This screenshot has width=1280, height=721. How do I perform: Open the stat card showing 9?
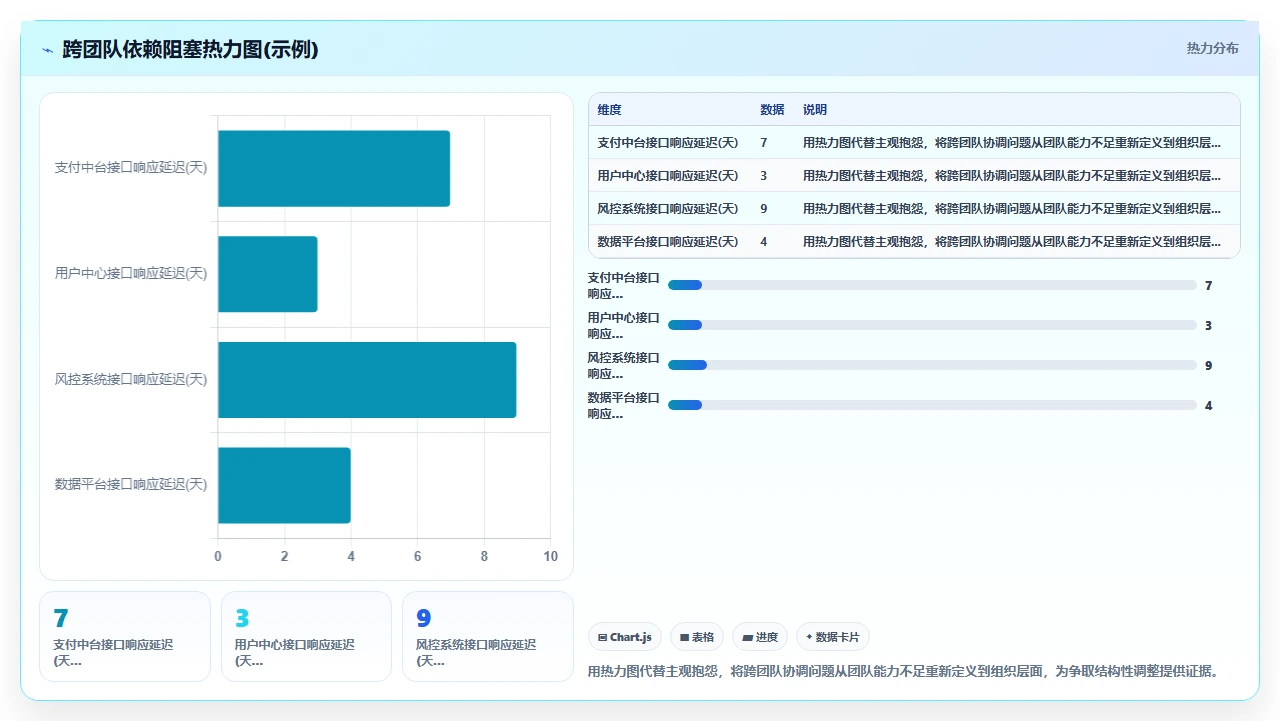tap(488, 636)
